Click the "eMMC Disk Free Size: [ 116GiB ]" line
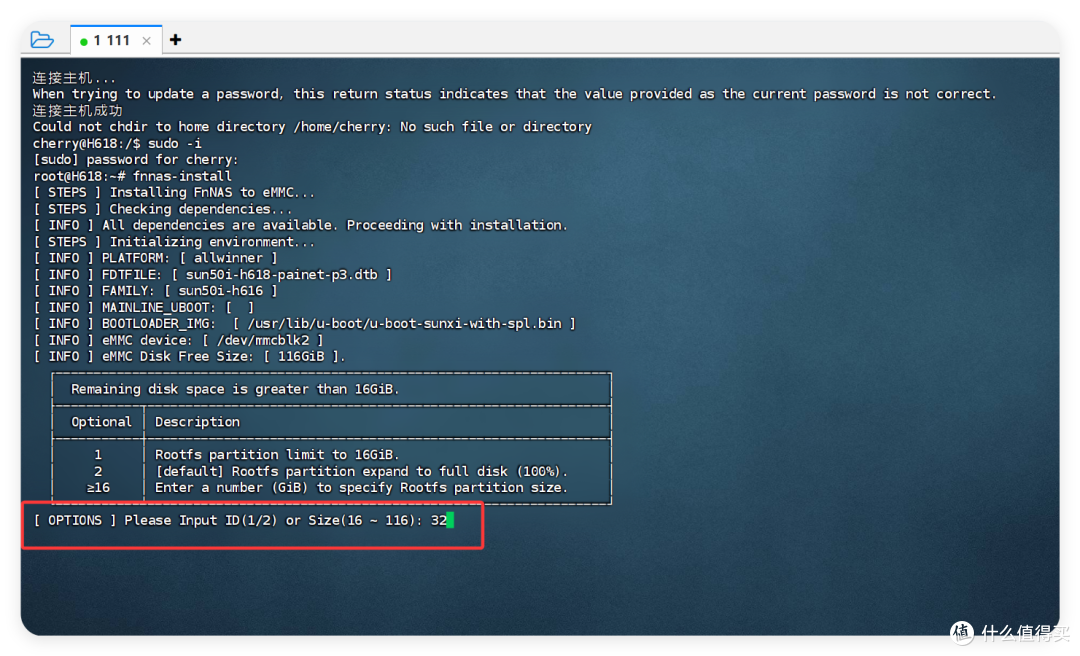Viewport: 1080px width, 656px height. (x=189, y=356)
